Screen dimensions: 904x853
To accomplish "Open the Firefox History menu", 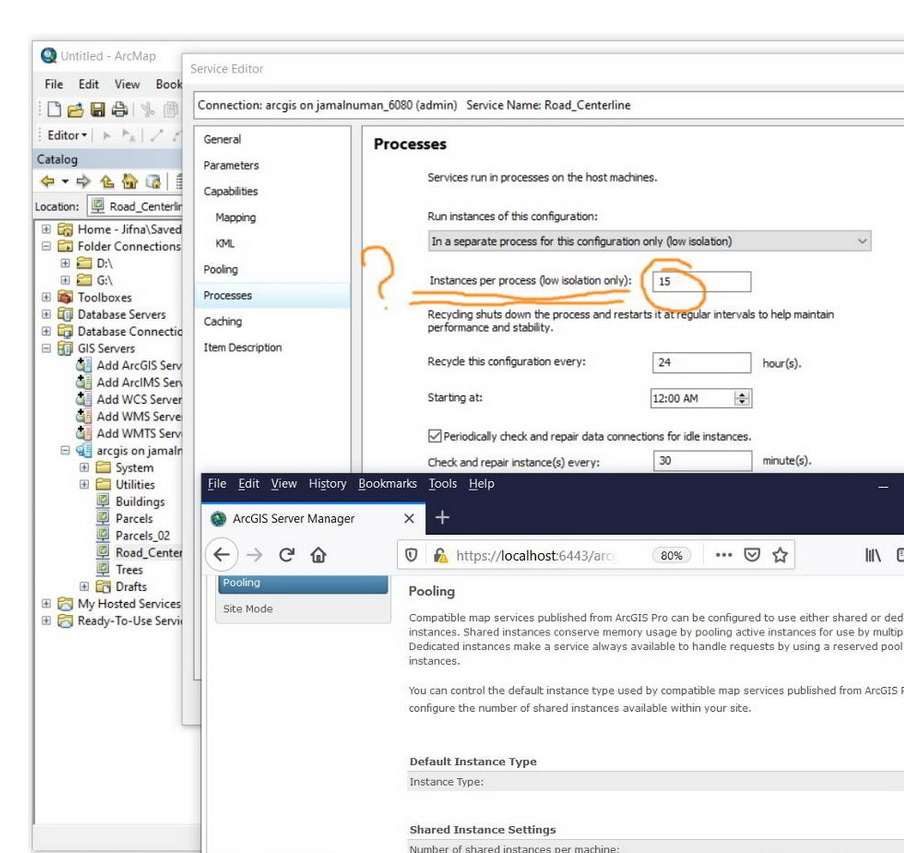I will [x=327, y=484].
